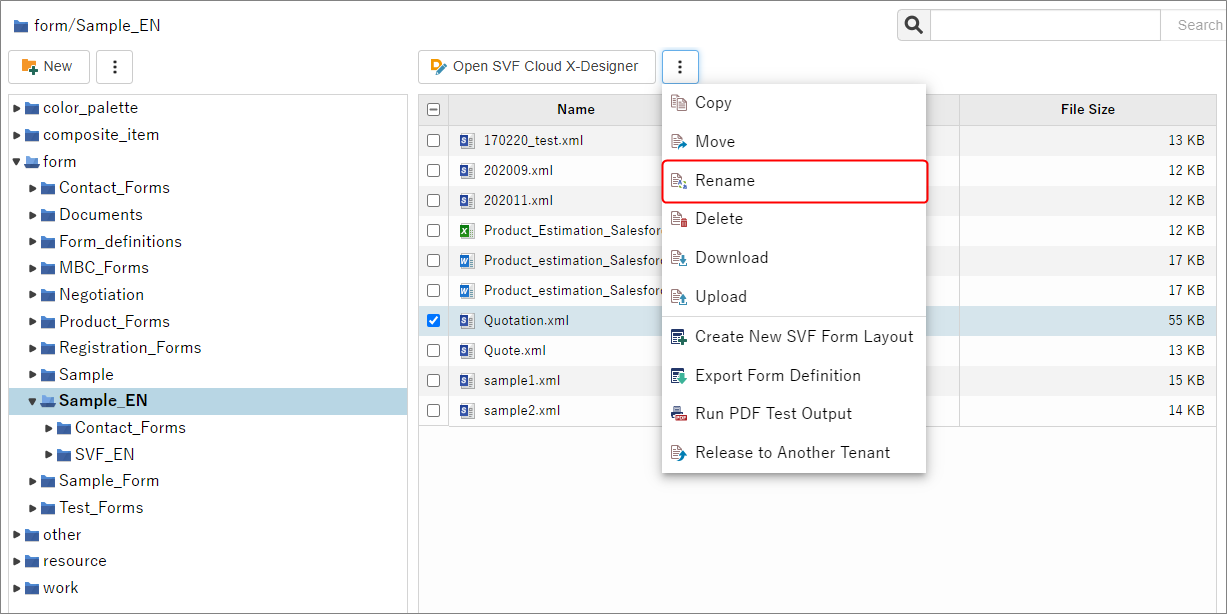Screen dimensions: 1227x614
Task: Click the magnifying glass search icon
Action: point(913,25)
